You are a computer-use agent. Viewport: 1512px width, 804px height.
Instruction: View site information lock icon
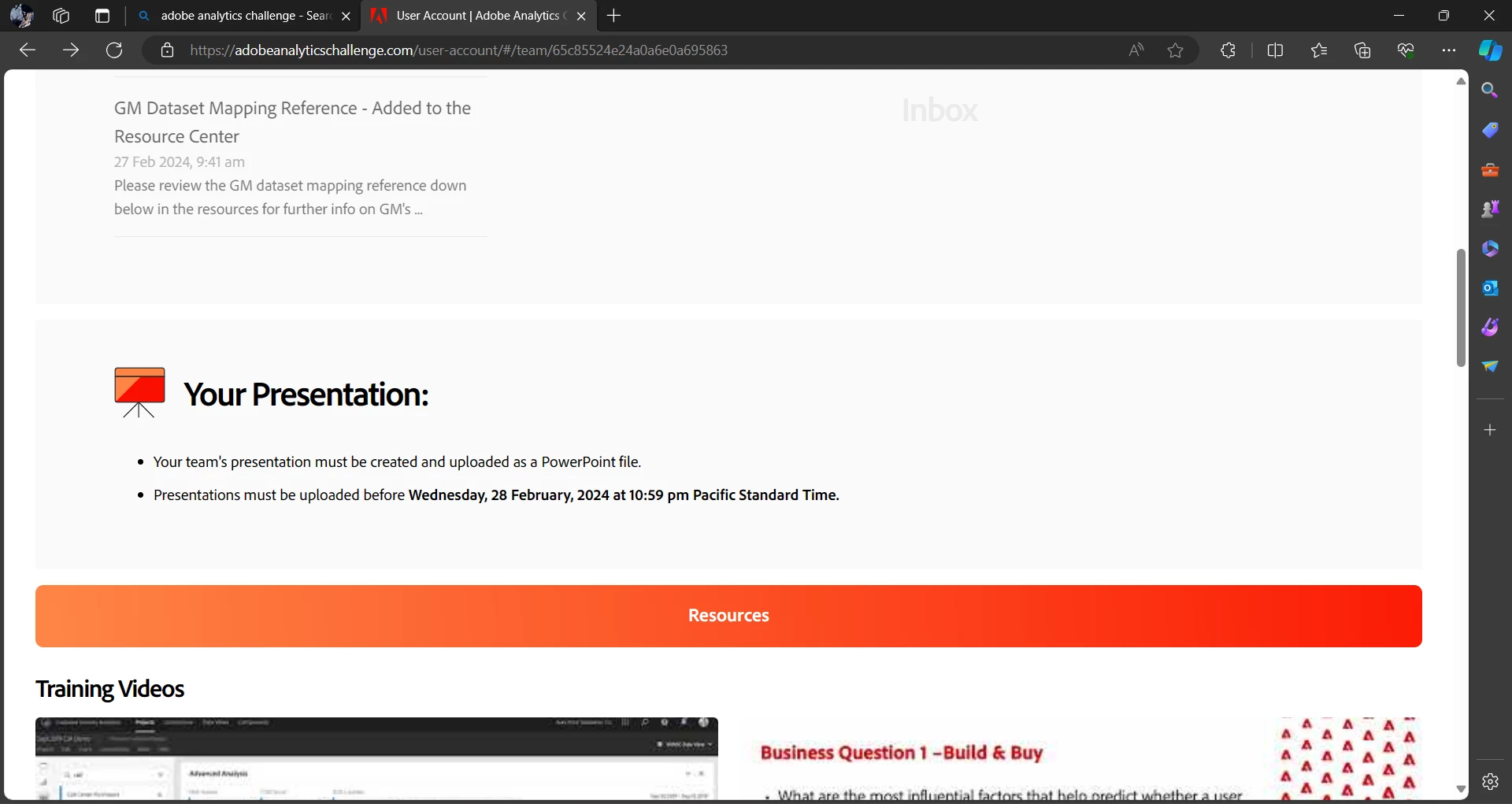coord(167,50)
